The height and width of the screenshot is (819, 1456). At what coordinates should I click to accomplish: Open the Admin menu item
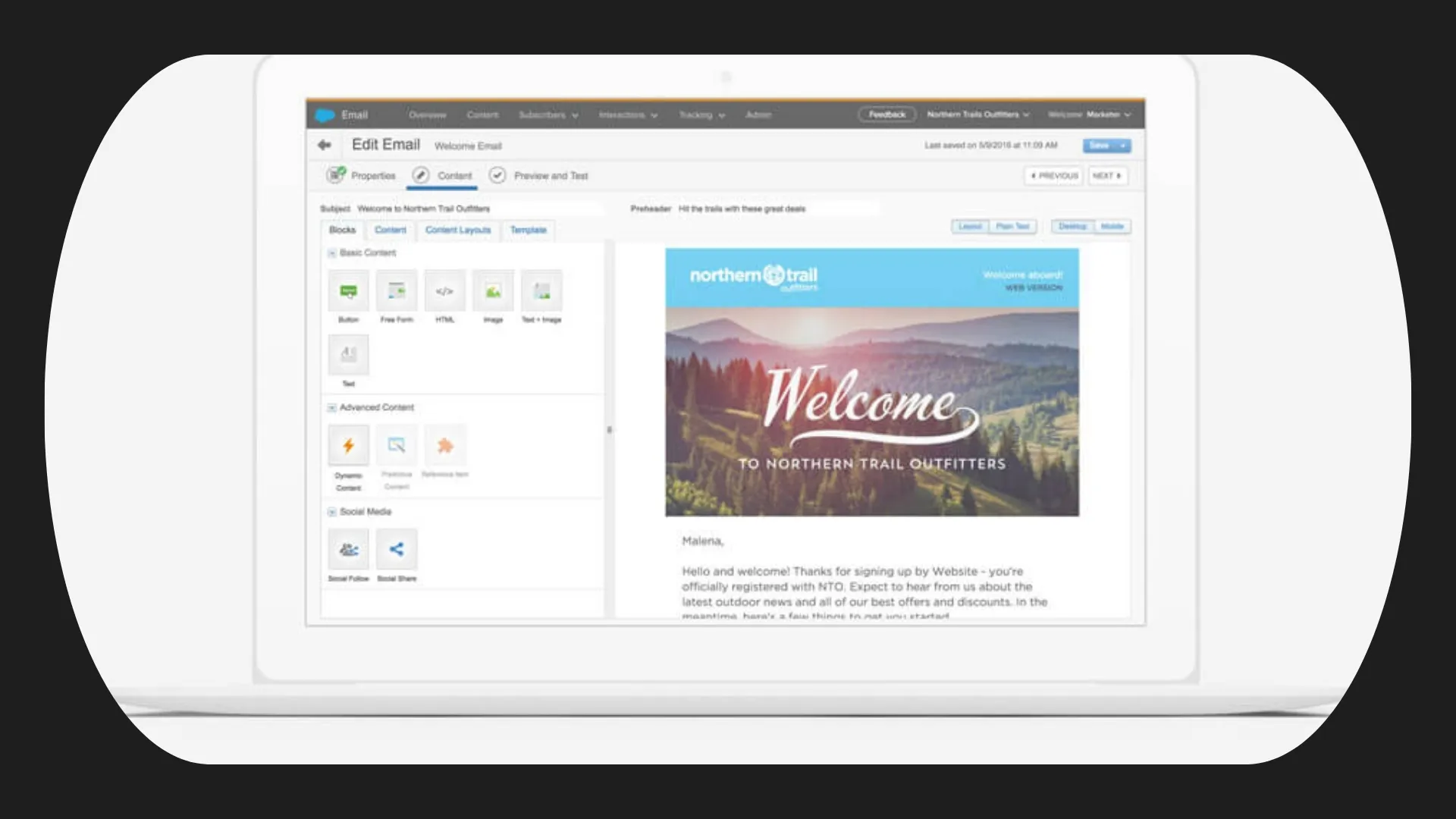pyautogui.click(x=758, y=115)
